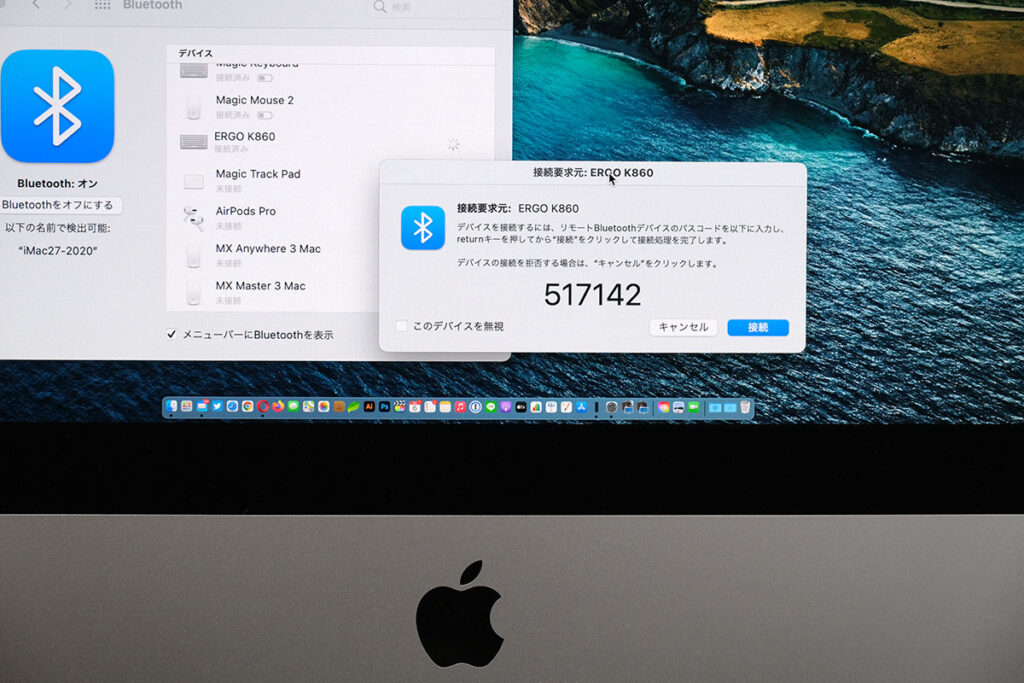Click the preferences search field
1024x683 pixels.
pos(434,7)
